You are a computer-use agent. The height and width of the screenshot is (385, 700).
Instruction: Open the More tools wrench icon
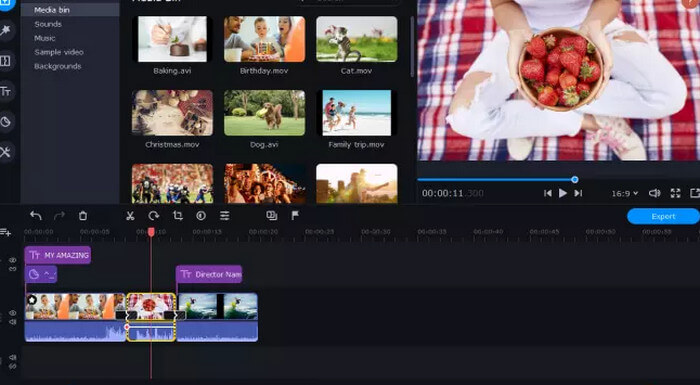pos(5,152)
